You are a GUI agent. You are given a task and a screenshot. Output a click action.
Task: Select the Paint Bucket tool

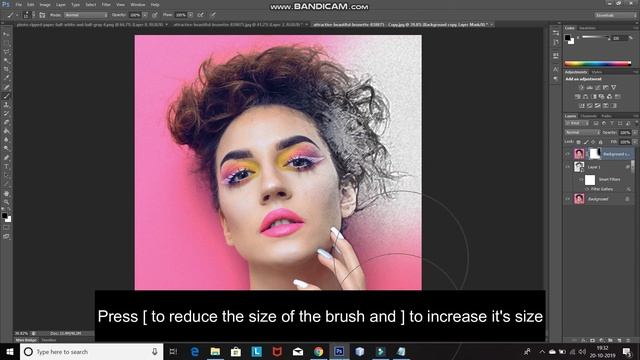[6, 131]
